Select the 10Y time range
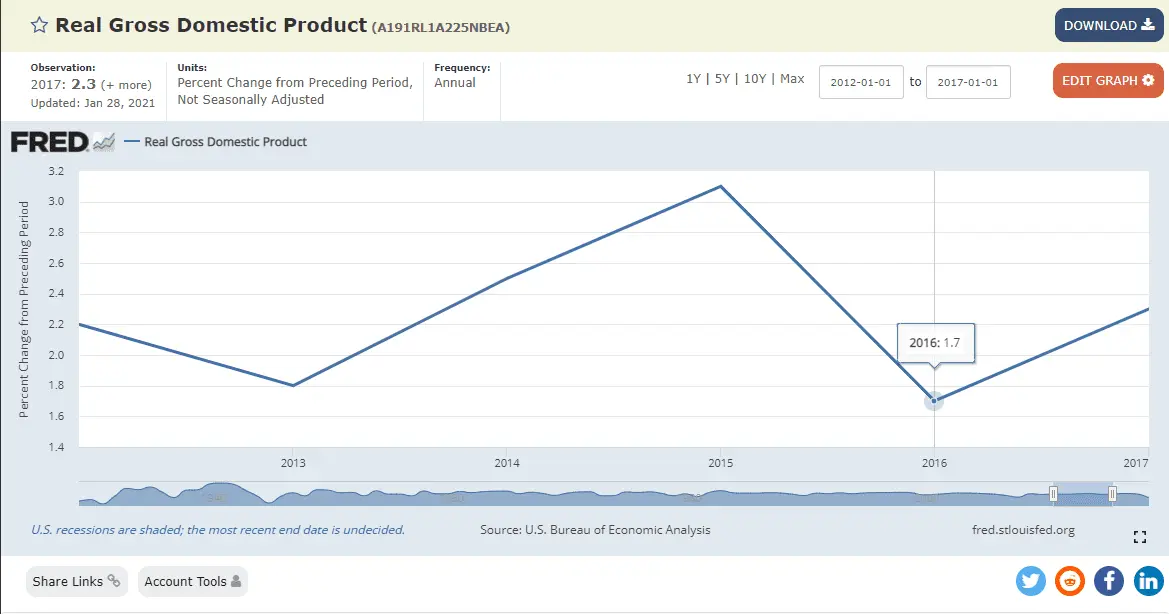 click(757, 79)
